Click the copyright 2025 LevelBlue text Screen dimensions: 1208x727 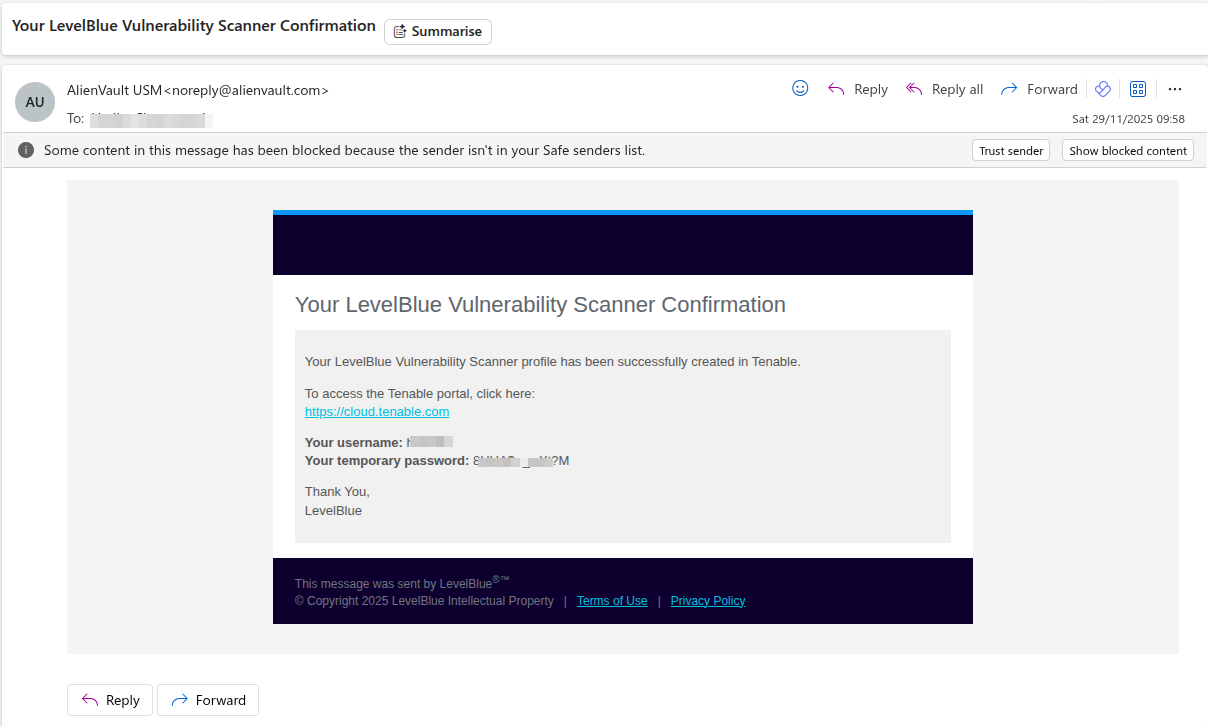[424, 601]
